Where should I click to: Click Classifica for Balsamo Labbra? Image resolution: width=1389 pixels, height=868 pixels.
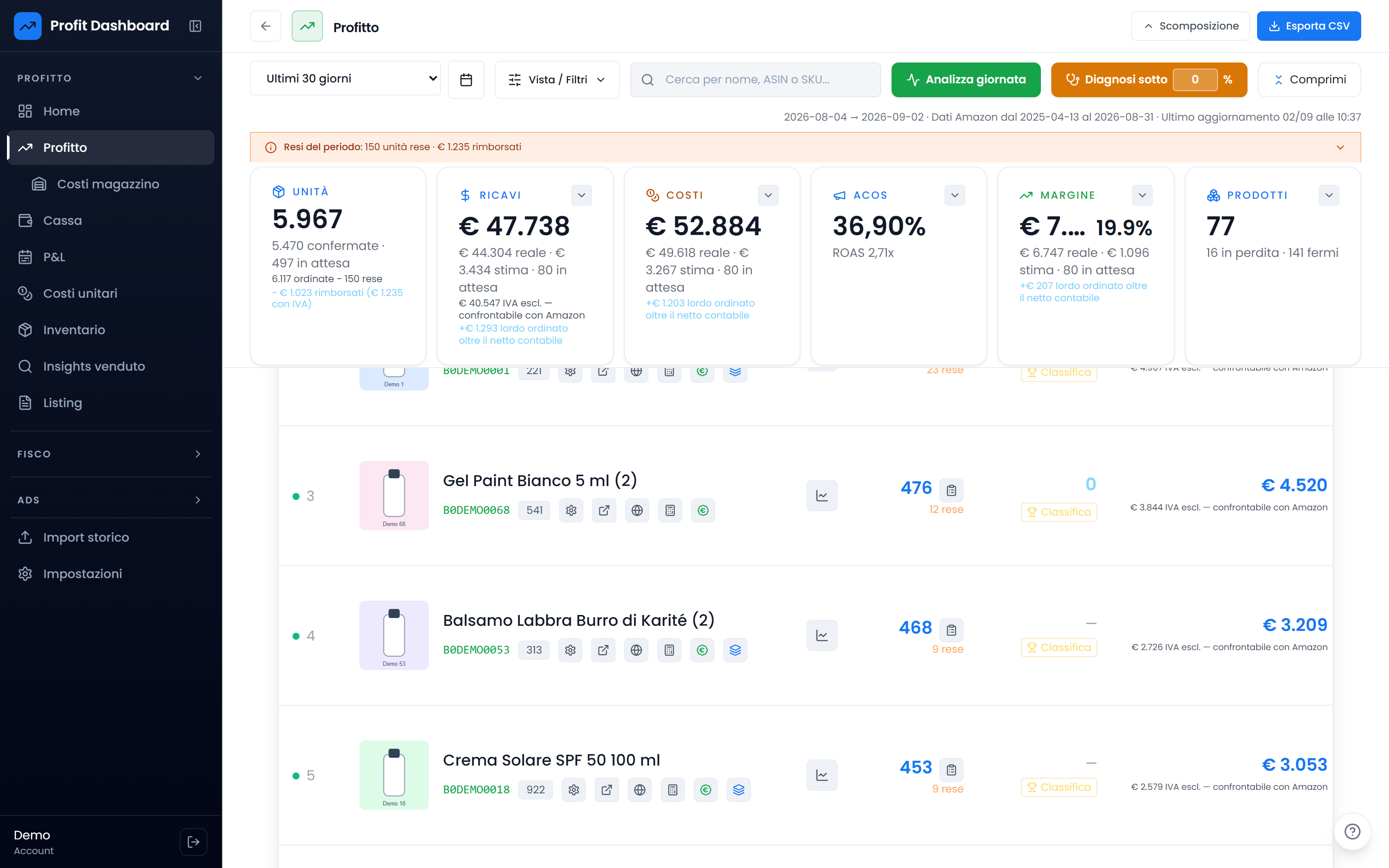pos(1059,648)
